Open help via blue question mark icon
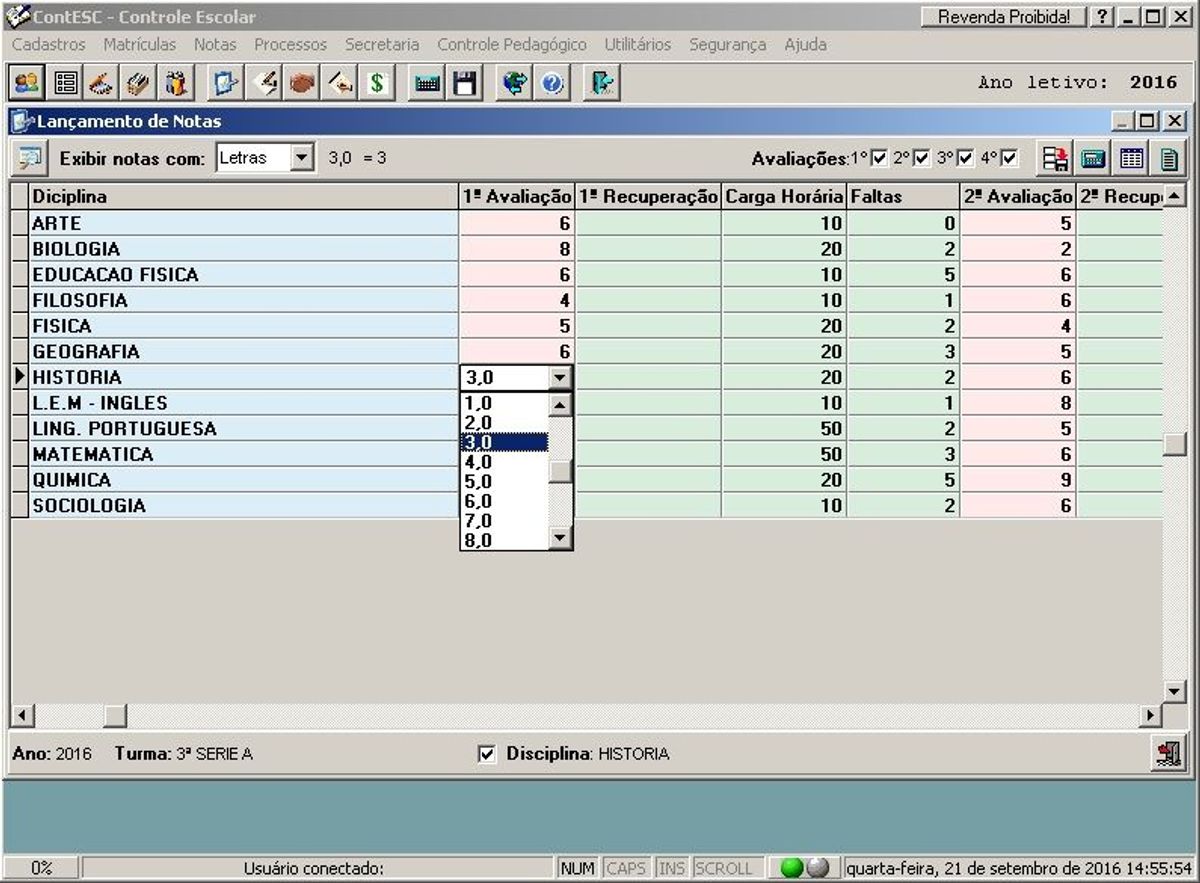This screenshot has height=883, width=1200. 552,84
